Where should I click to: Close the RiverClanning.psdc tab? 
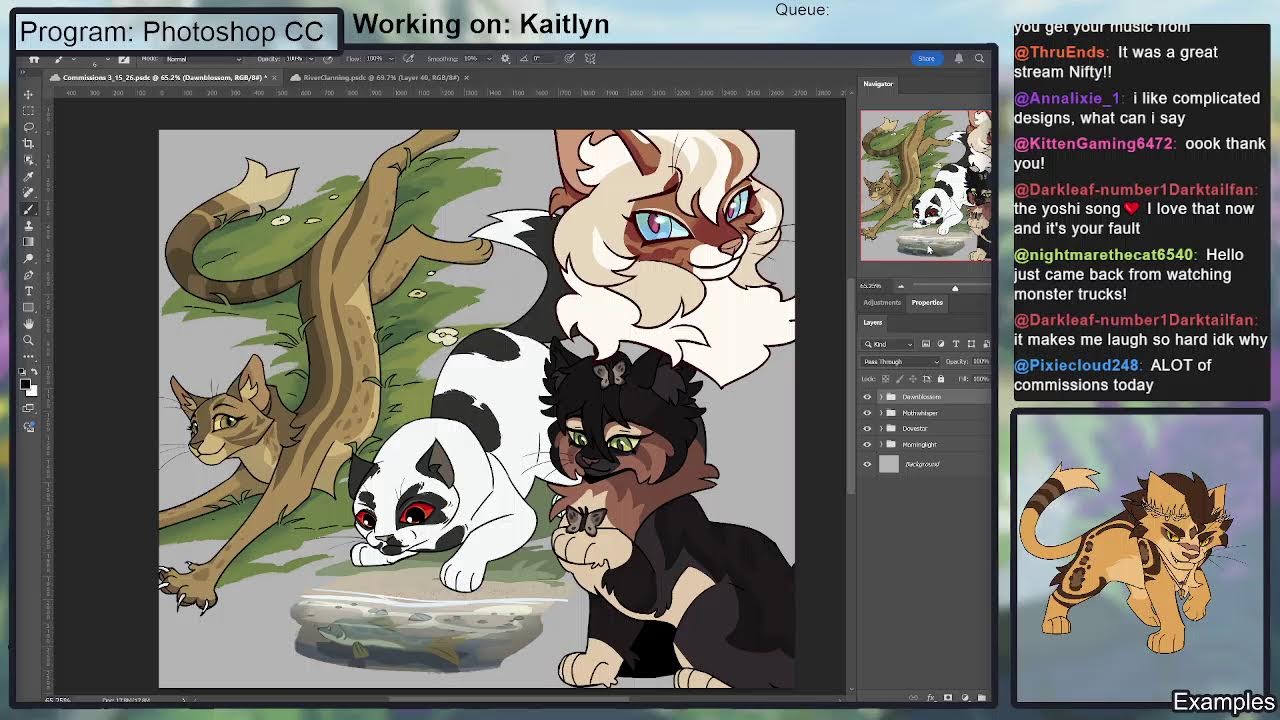pos(466,77)
